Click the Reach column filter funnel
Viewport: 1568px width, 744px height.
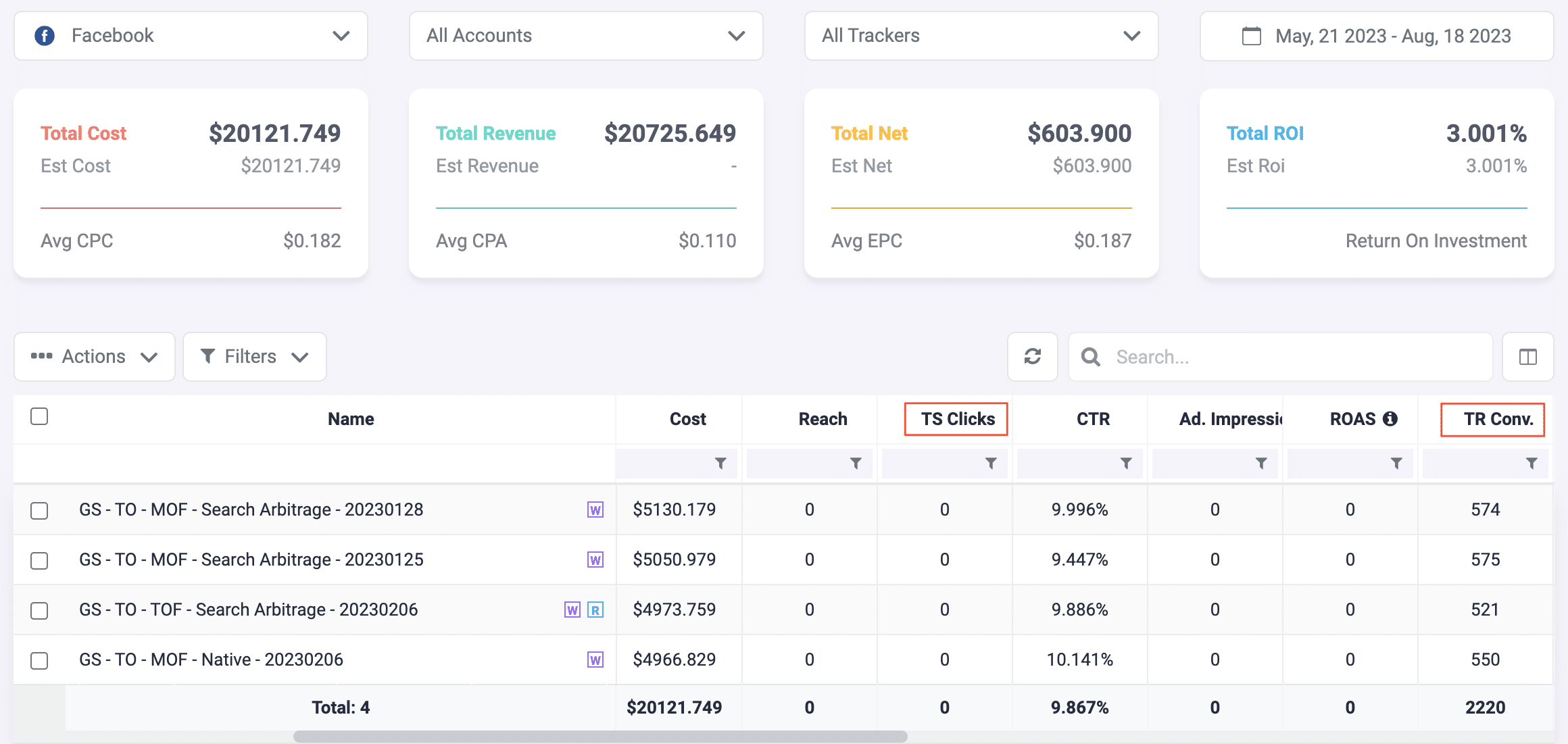pyautogui.click(x=856, y=464)
